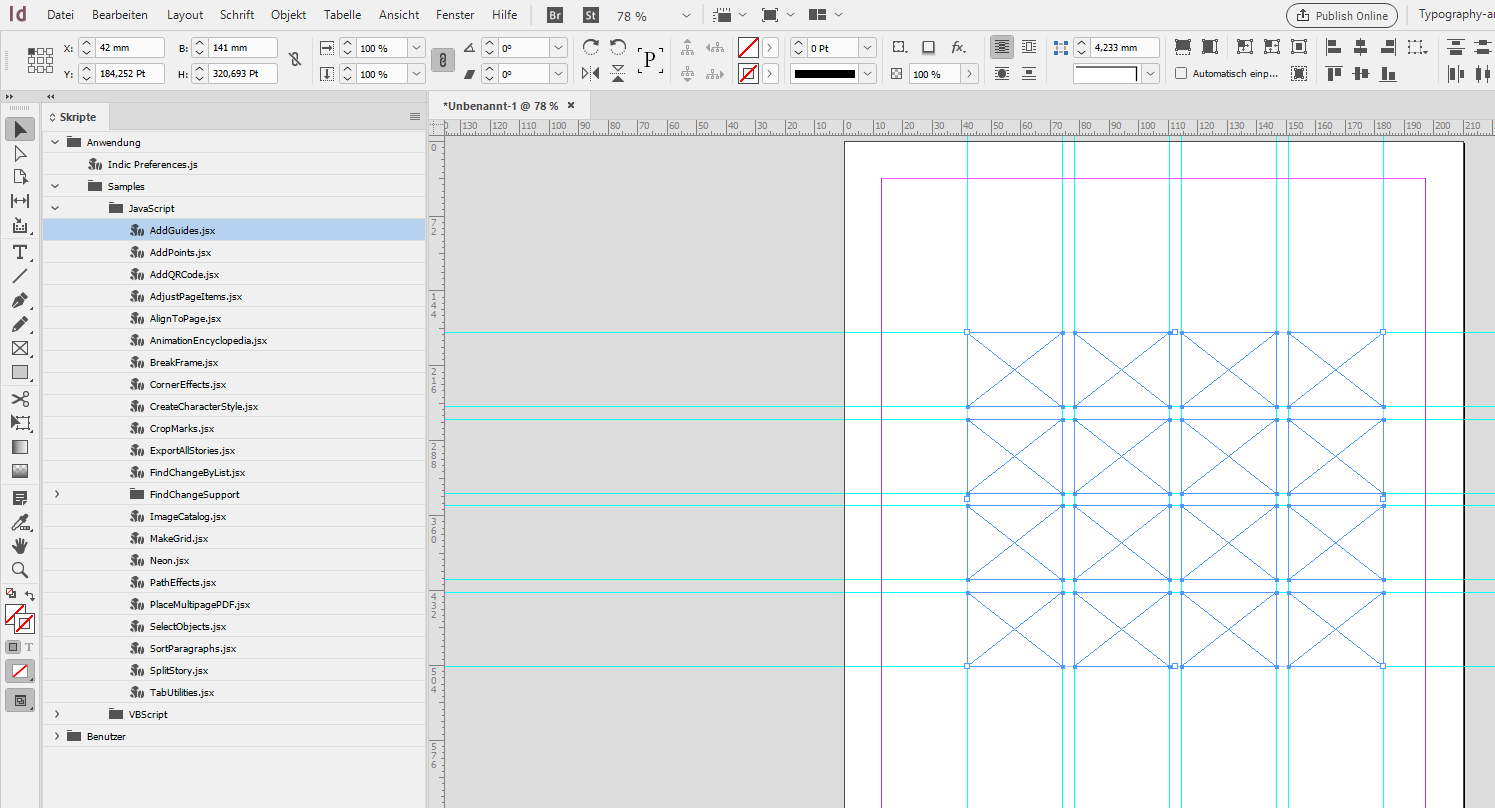Click the Publish Online button

tap(1343, 15)
